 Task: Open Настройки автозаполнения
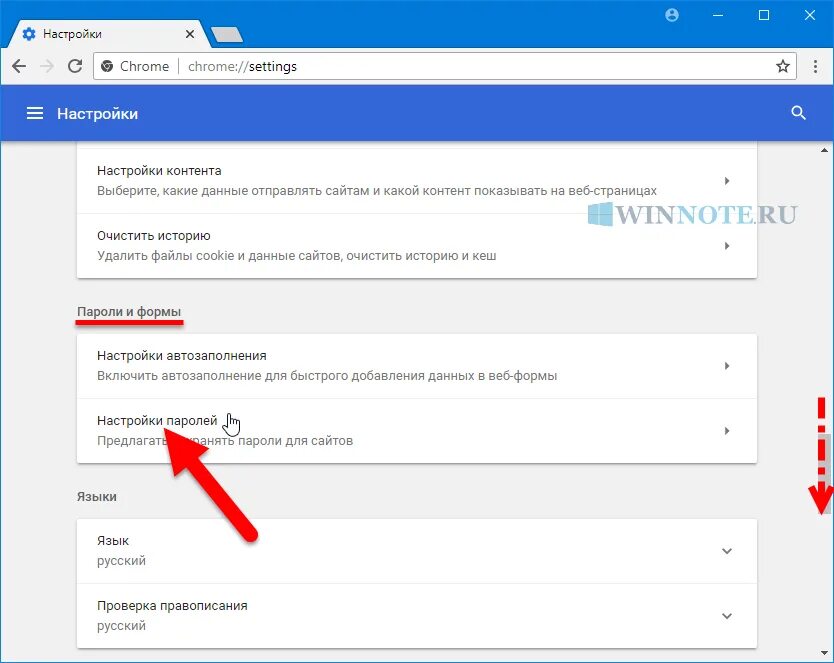[417, 366]
